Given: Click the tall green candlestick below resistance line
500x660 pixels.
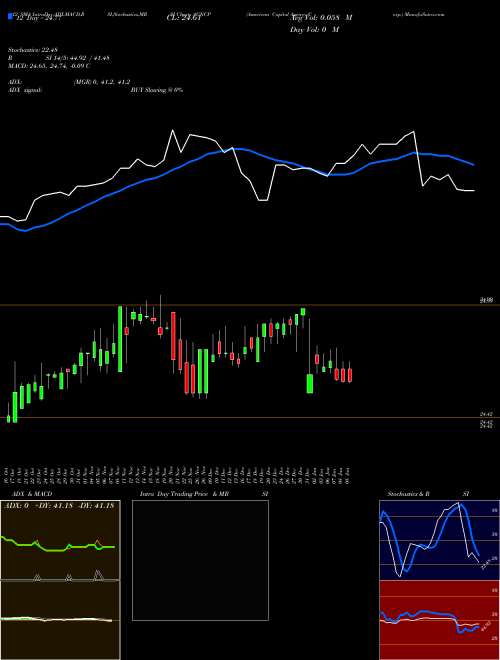Looking at the screenshot, I should pyautogui.click(x=120, y=339).
